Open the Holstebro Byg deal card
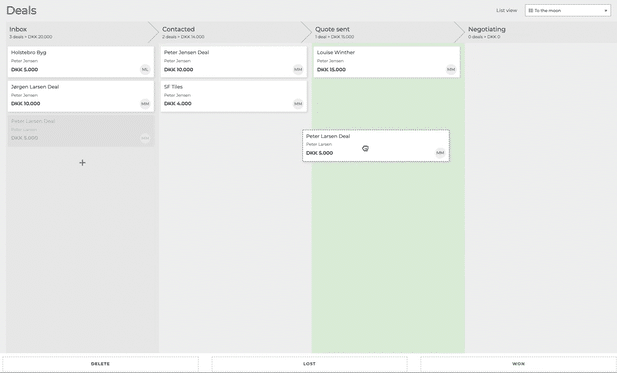 click(x=81, y=62)
